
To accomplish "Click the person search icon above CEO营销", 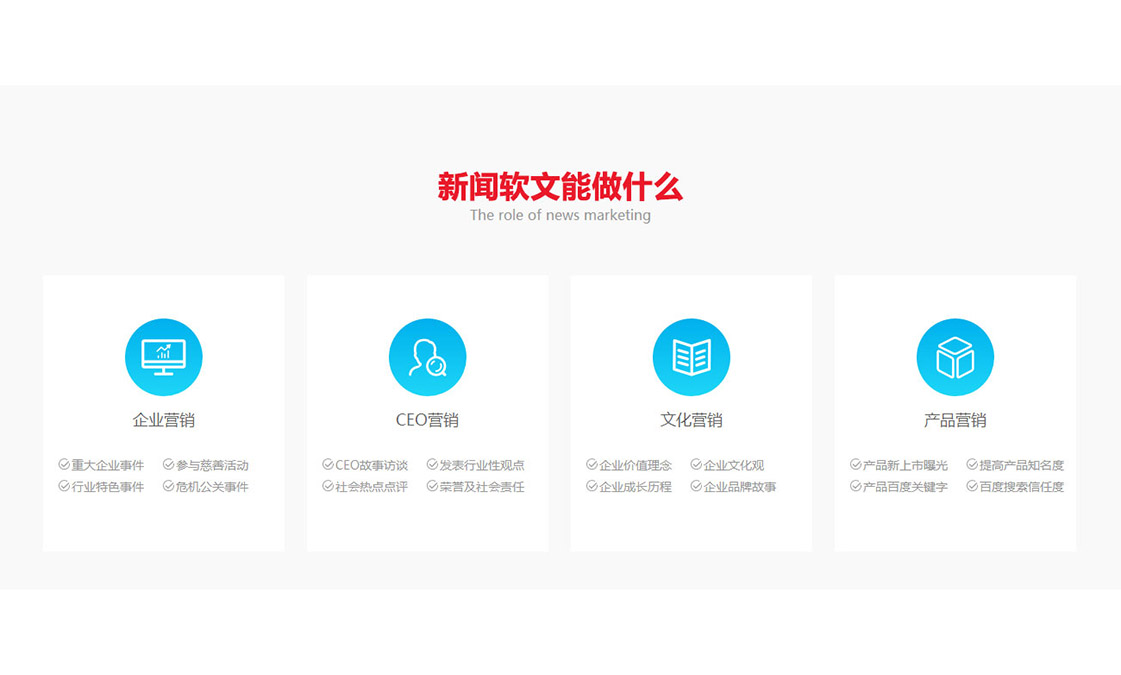I will 428,357.
